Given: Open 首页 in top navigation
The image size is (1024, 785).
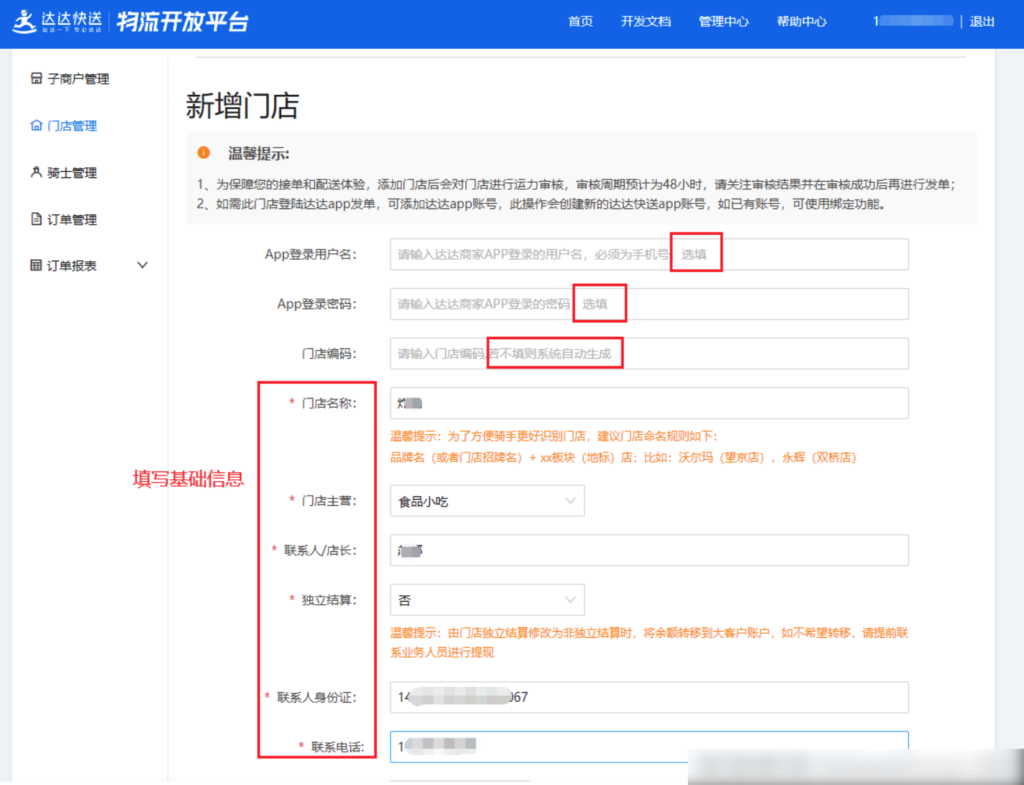Looking at the screenshot, I should (580, 22).
